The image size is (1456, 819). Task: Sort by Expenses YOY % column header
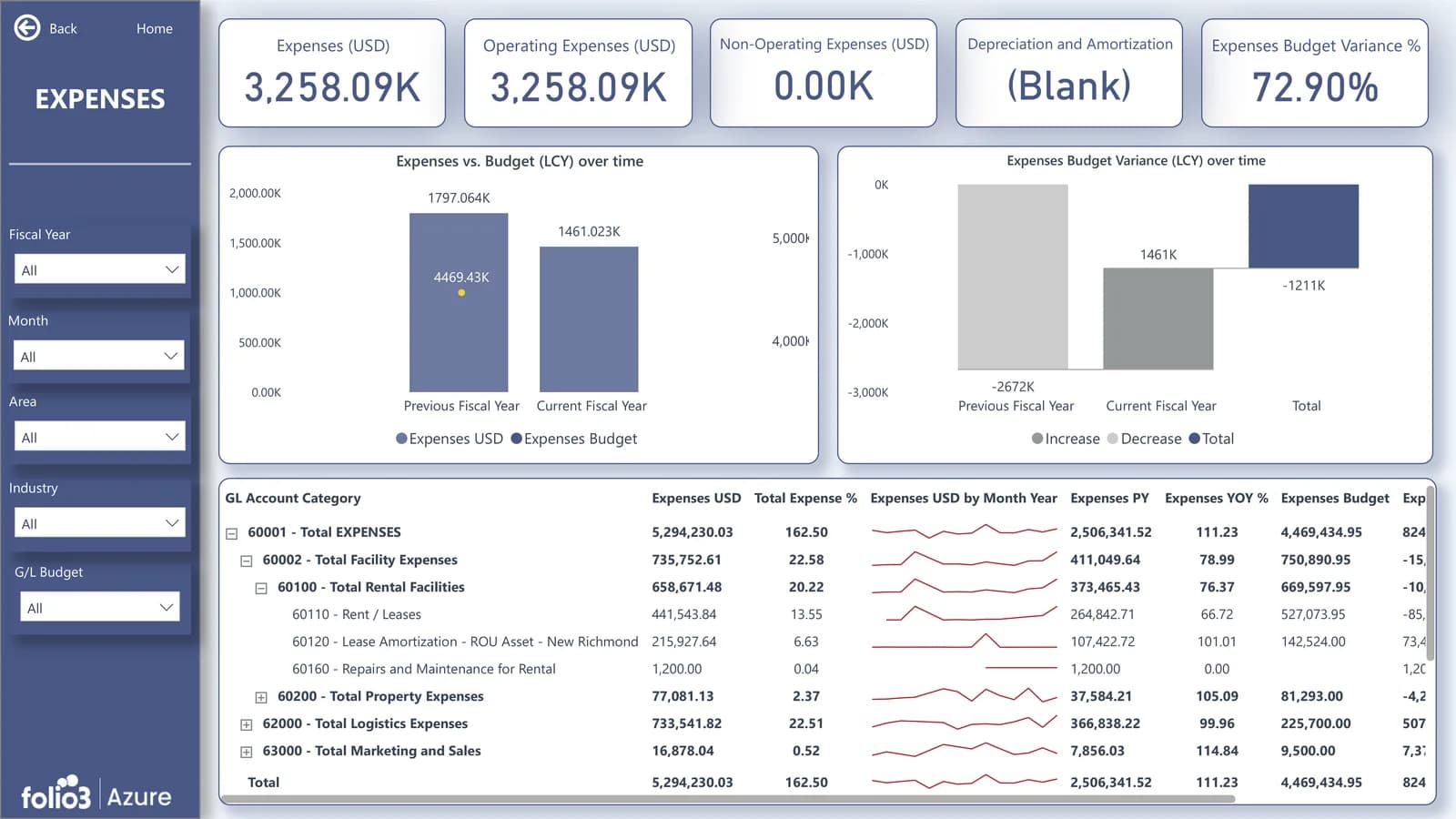click(1217, 498)
